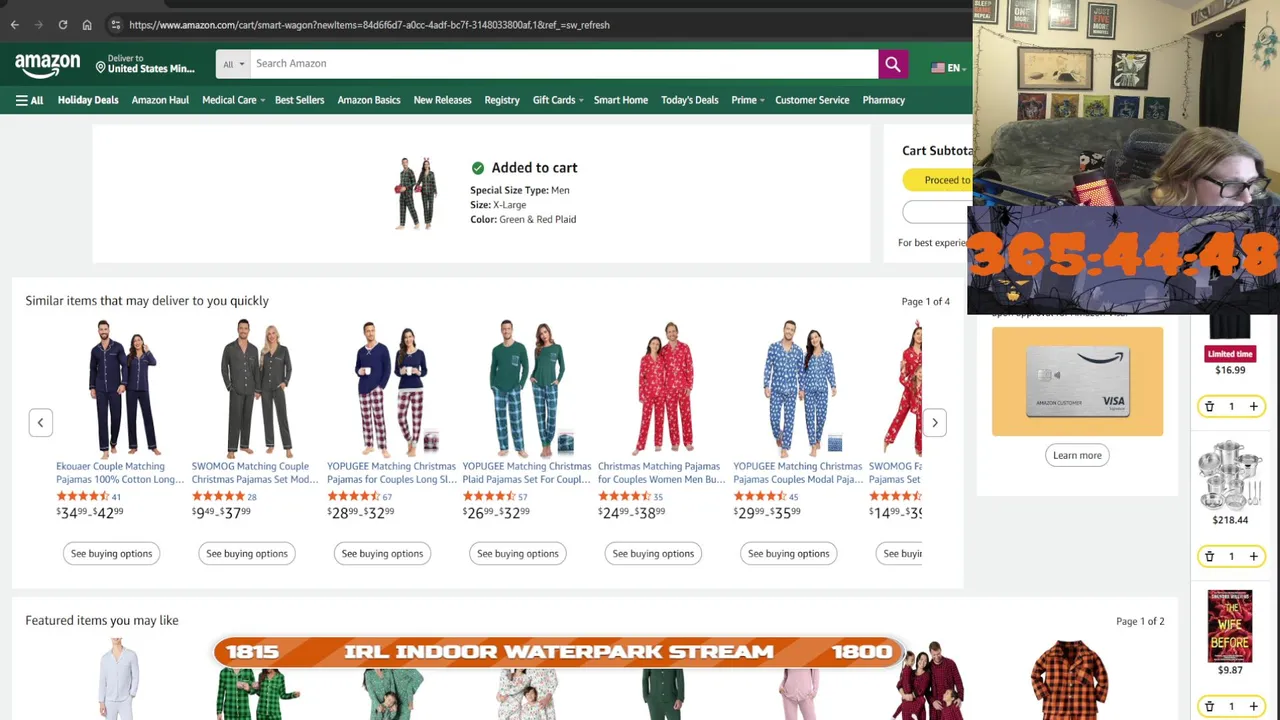Click the added-to-cart plaid pajamas thumbnail
This screenshot has height=720, width=1280.
pos(416,193)
